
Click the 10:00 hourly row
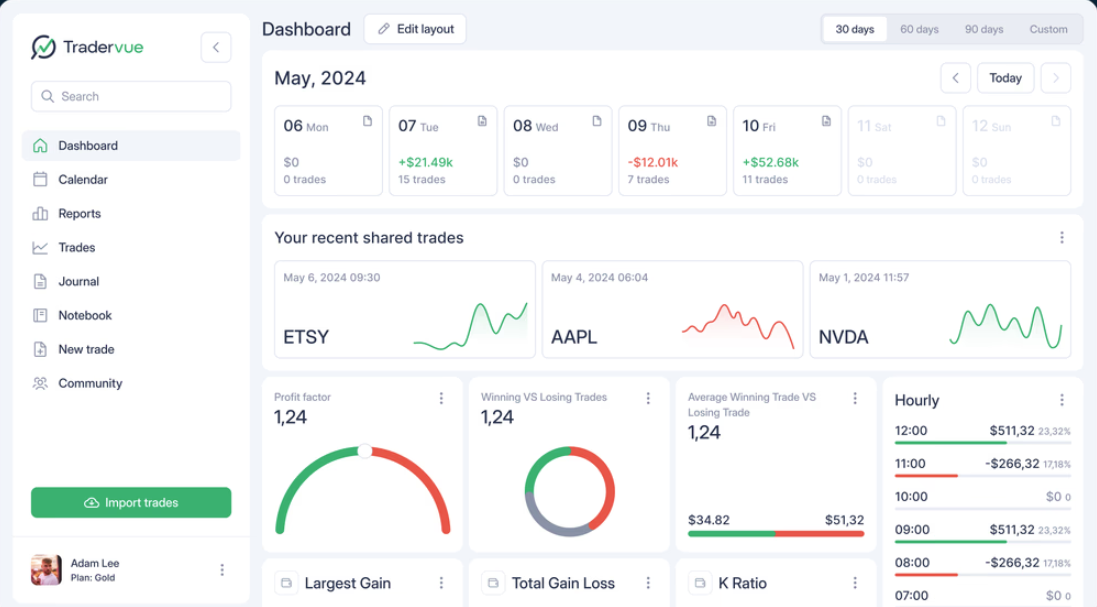click(982, 499)
